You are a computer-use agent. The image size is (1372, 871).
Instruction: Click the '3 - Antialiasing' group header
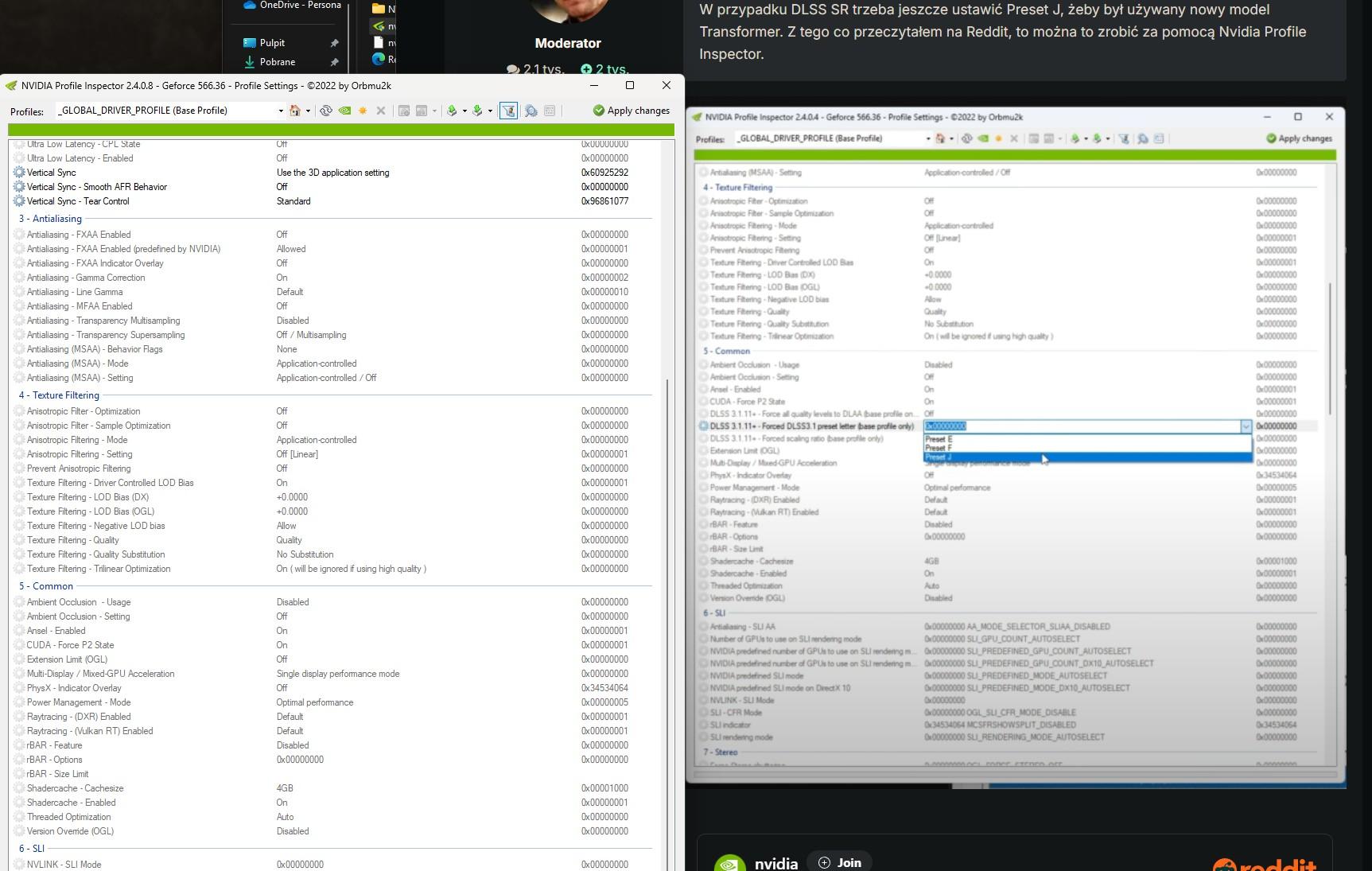pos(50,219)
